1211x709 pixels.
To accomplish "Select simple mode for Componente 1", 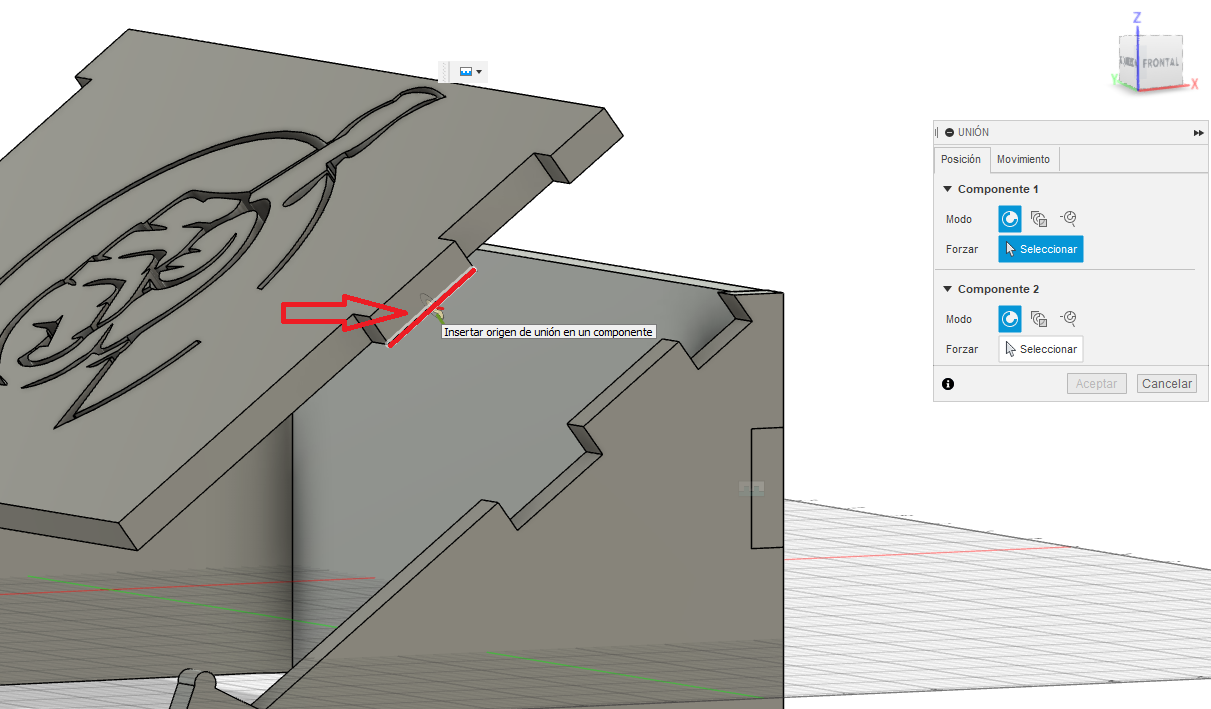I will tap(1010, 219).
